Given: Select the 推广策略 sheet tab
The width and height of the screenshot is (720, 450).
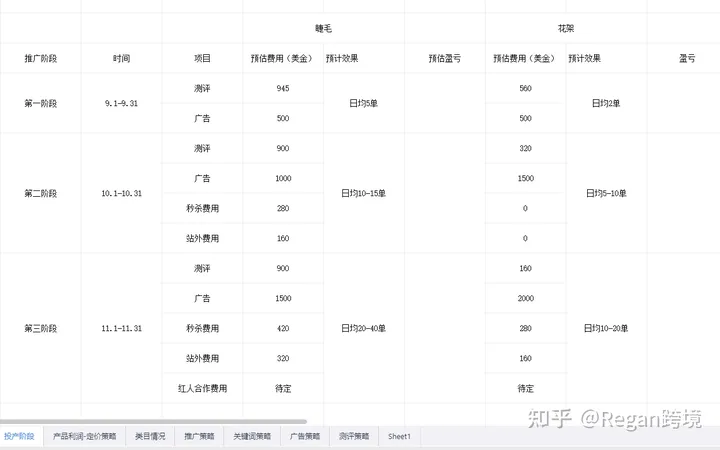Looking at the screenshot, I should [x=199, y=436].
